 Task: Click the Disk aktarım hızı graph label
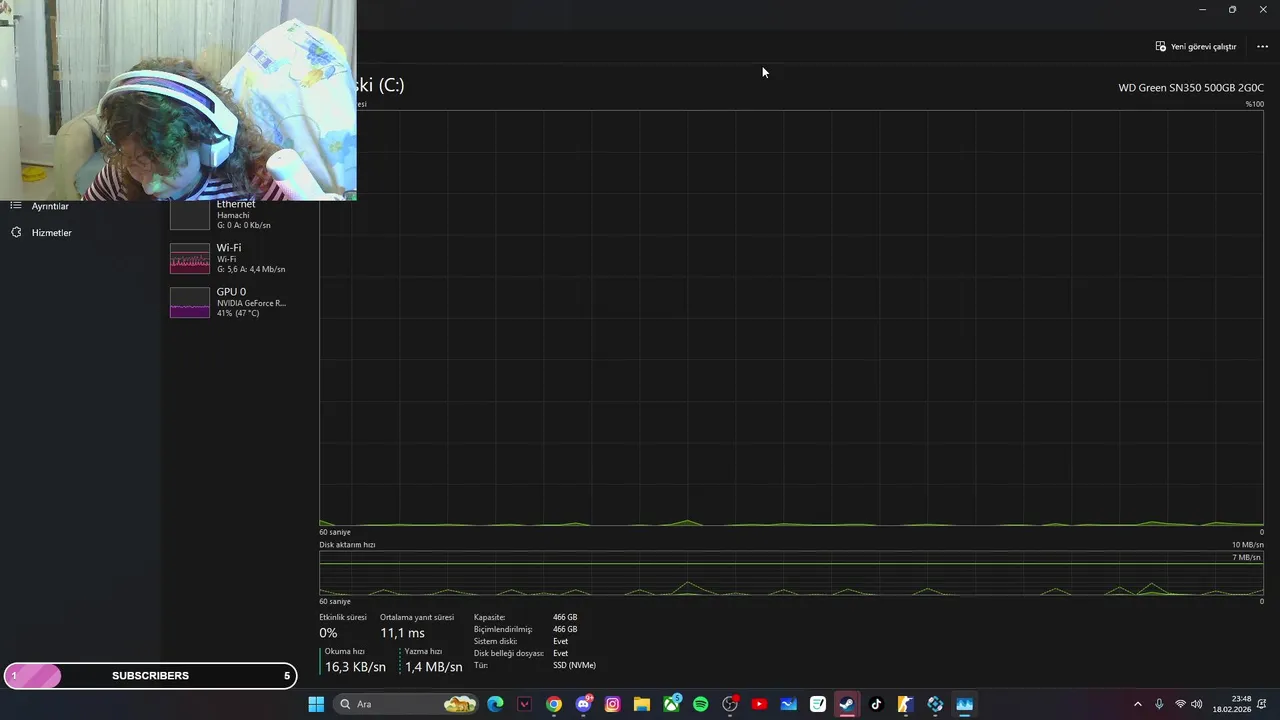347,545
